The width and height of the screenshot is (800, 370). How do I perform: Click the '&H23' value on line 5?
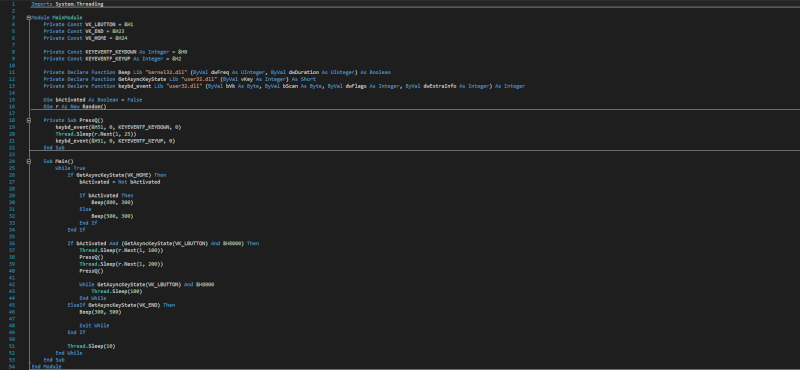point(118,31)
